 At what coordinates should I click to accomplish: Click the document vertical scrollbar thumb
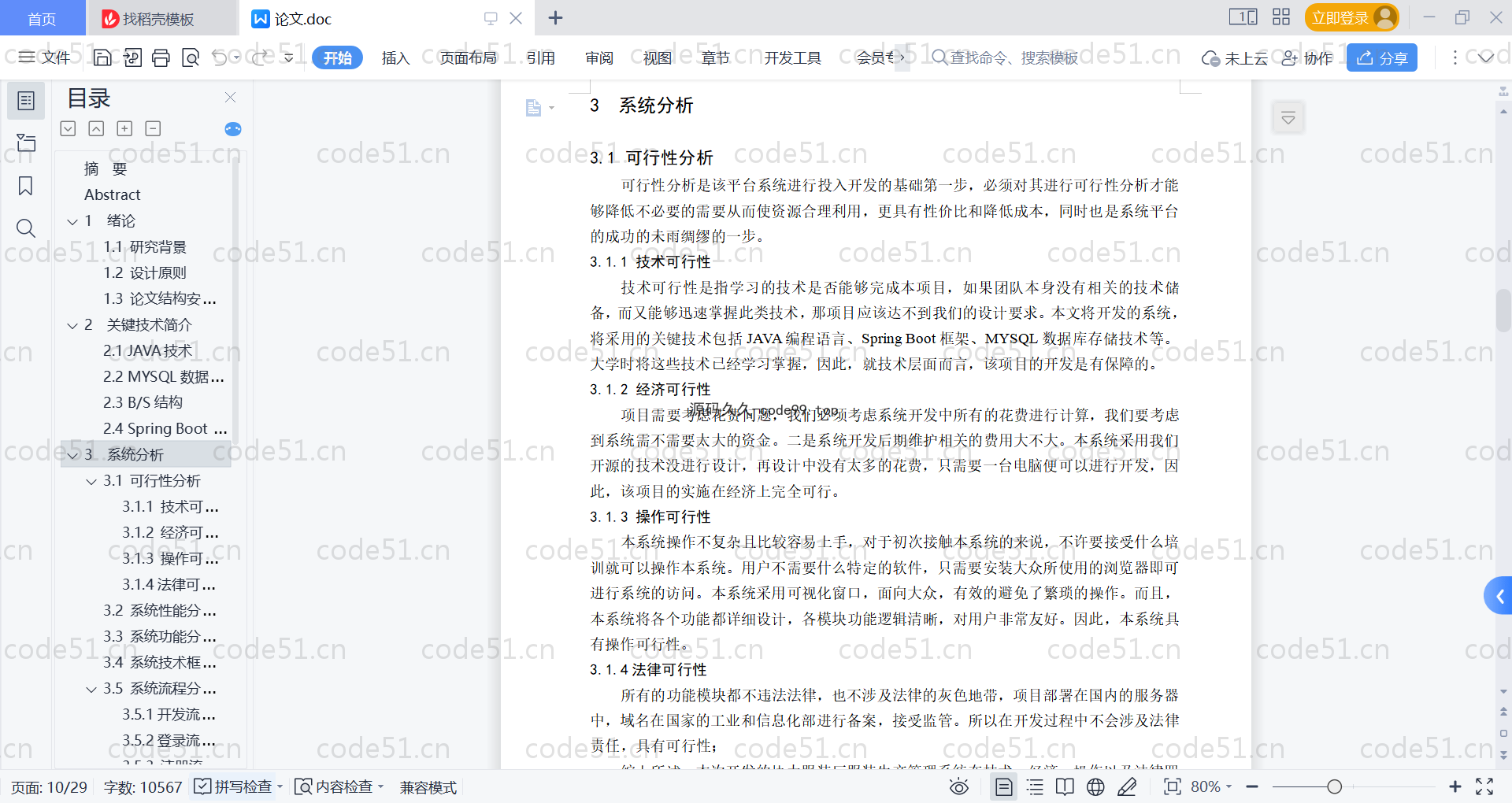click(1503, 311)
